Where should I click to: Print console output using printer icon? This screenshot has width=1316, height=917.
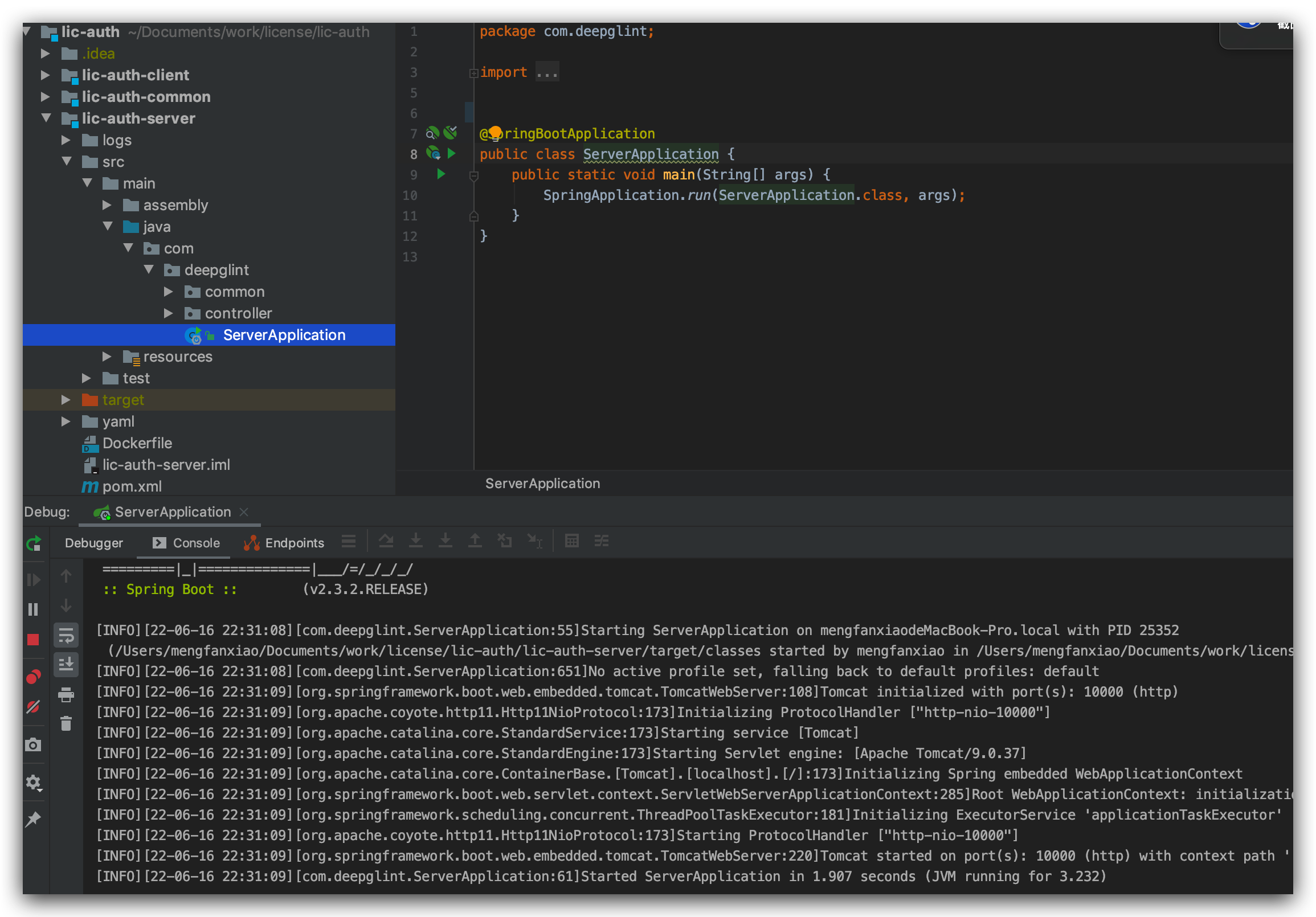[66, 695]
